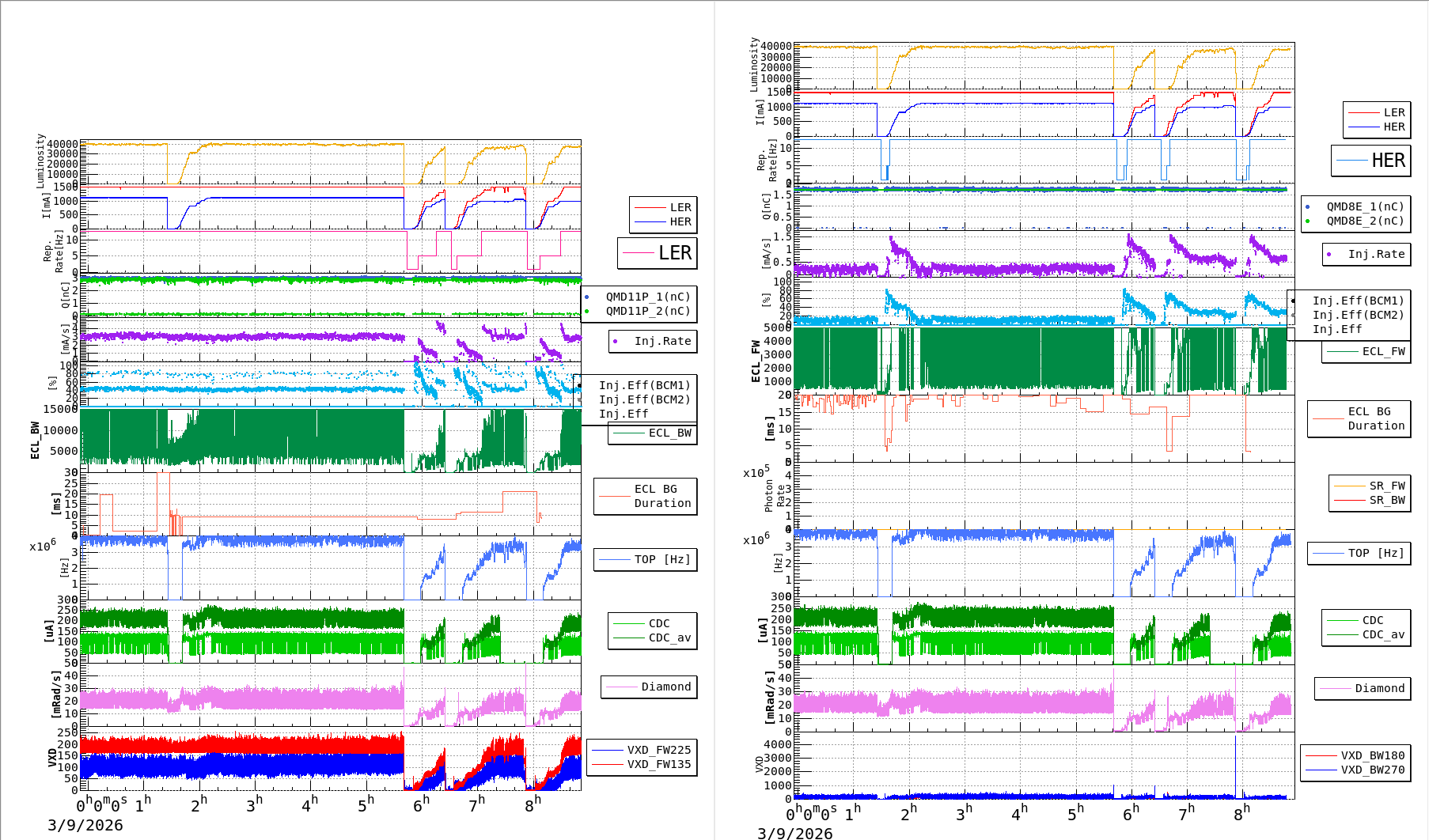
Task: Click the 3/9/2026 date label under right plot
Action: coord(794,834)
